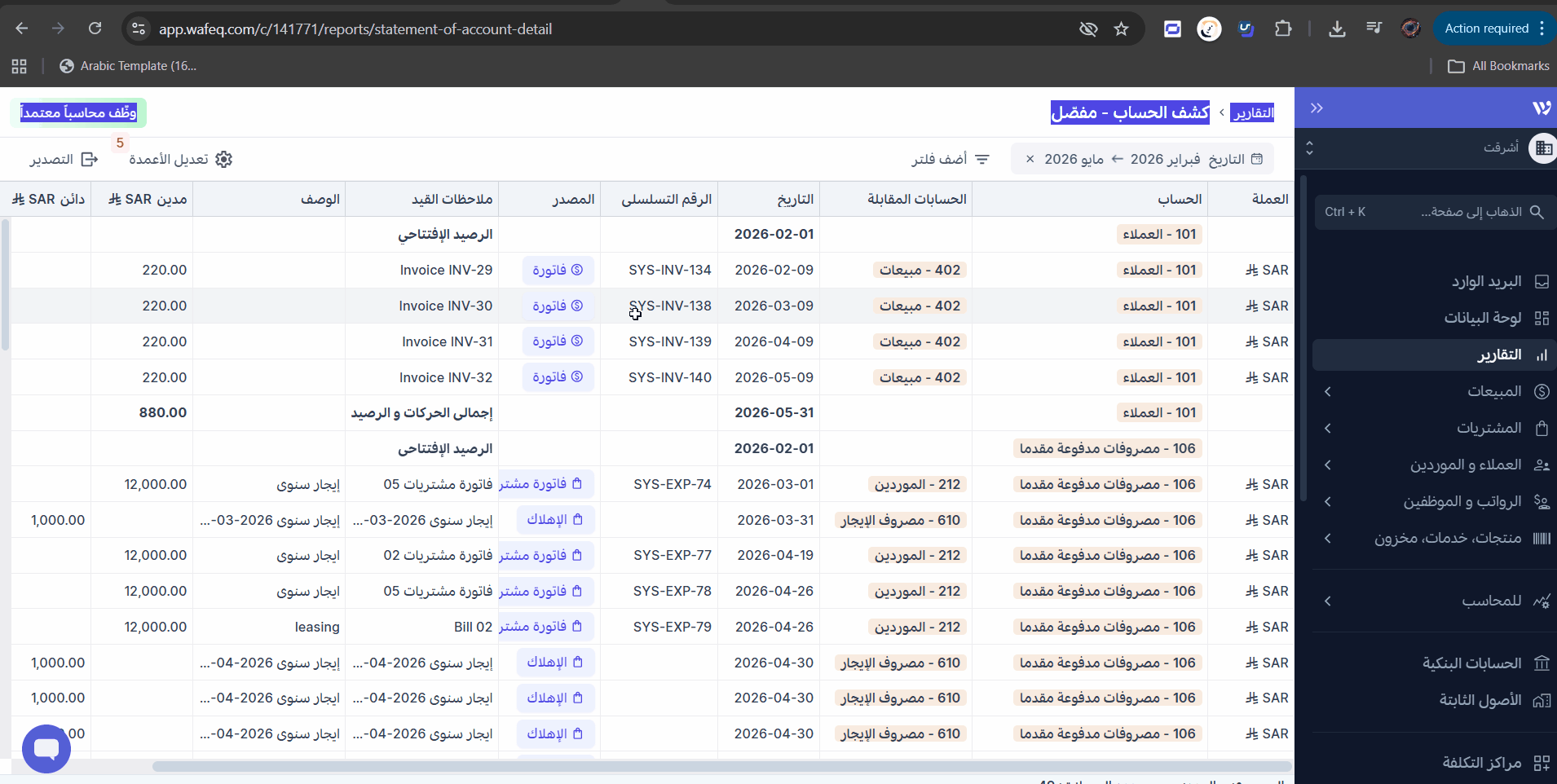The image size is (1557, 784).
Task: Click the browser address bar URL
Action: pos(355,29)
